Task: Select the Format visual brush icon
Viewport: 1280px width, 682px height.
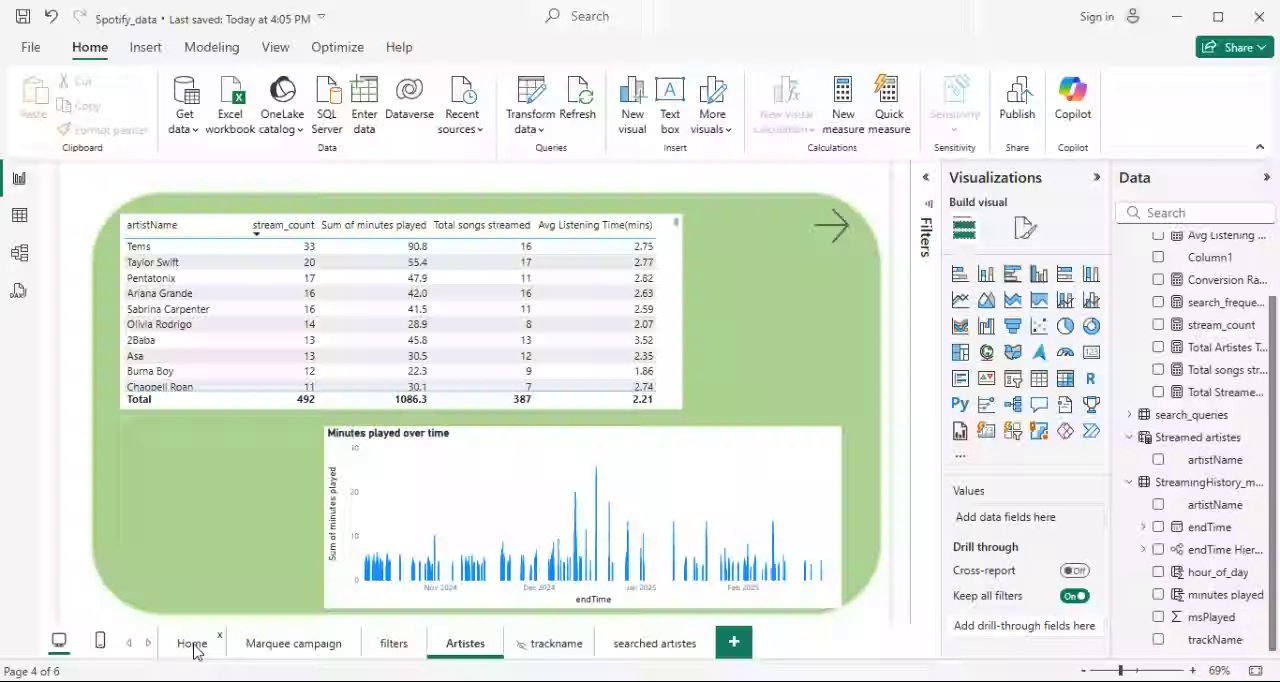Action: [1025, 229]
